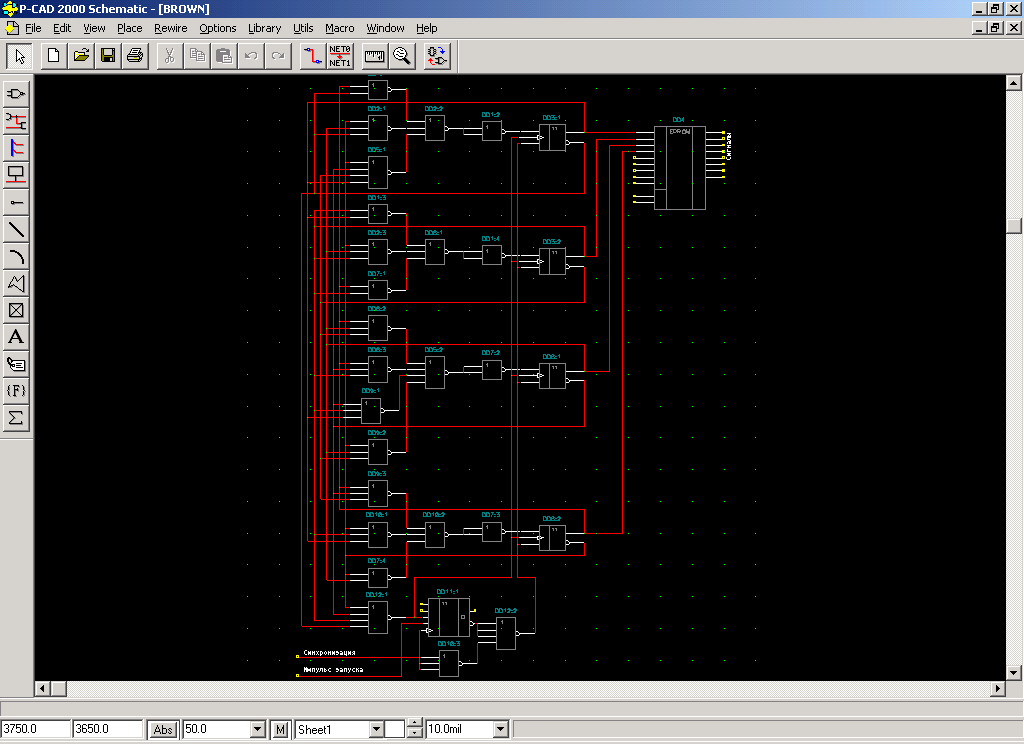Image resolution: width=1024 pixels, height=744 pixels.
Task: Select the Place Port tool
Action: pos(16,175)
